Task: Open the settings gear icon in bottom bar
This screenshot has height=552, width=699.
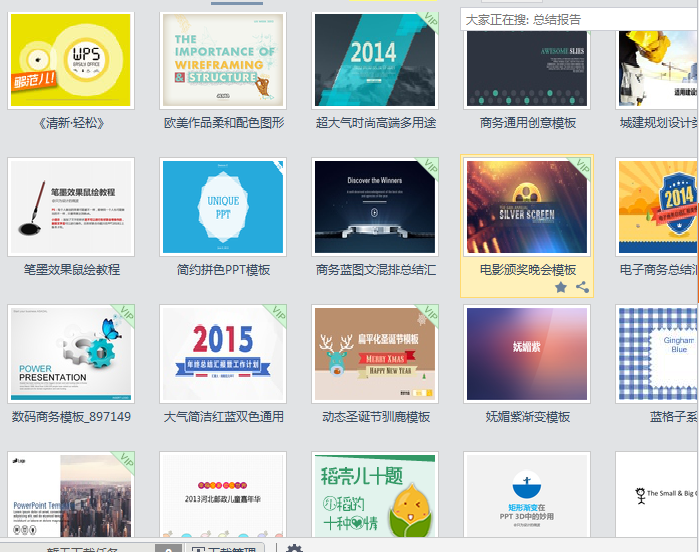Action: 294,549
